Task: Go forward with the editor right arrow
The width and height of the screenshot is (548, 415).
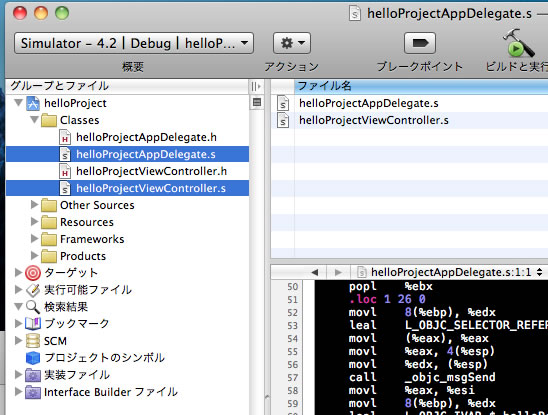Action: click(x=338, y=272)
